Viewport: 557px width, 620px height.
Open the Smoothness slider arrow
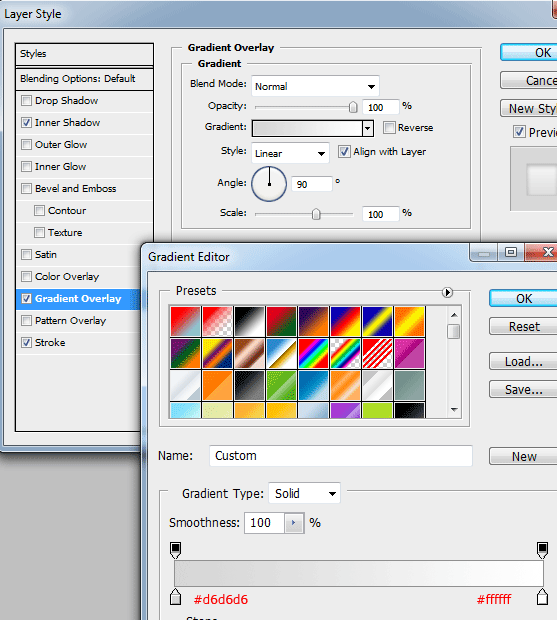click(x=294, y=523)
